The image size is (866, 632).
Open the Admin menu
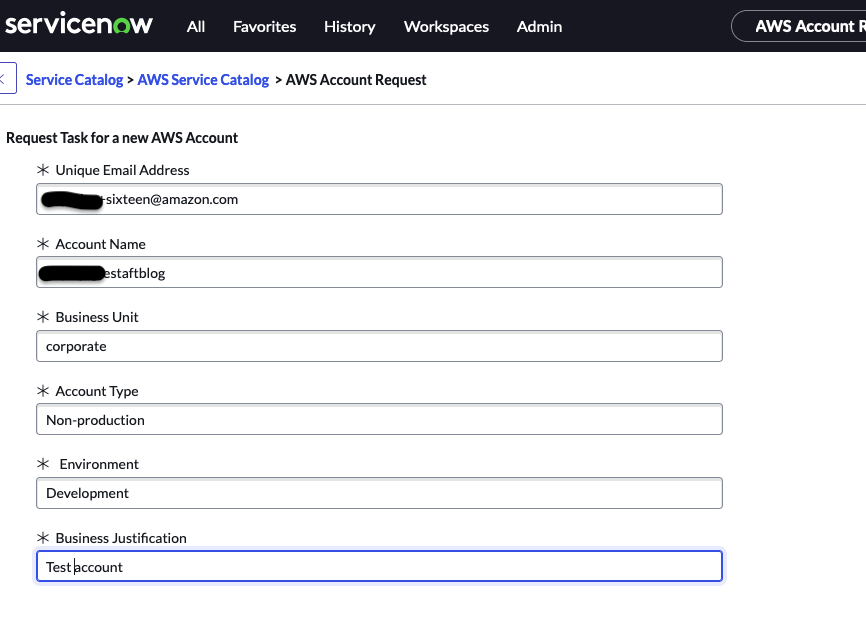tap(539, 27)
